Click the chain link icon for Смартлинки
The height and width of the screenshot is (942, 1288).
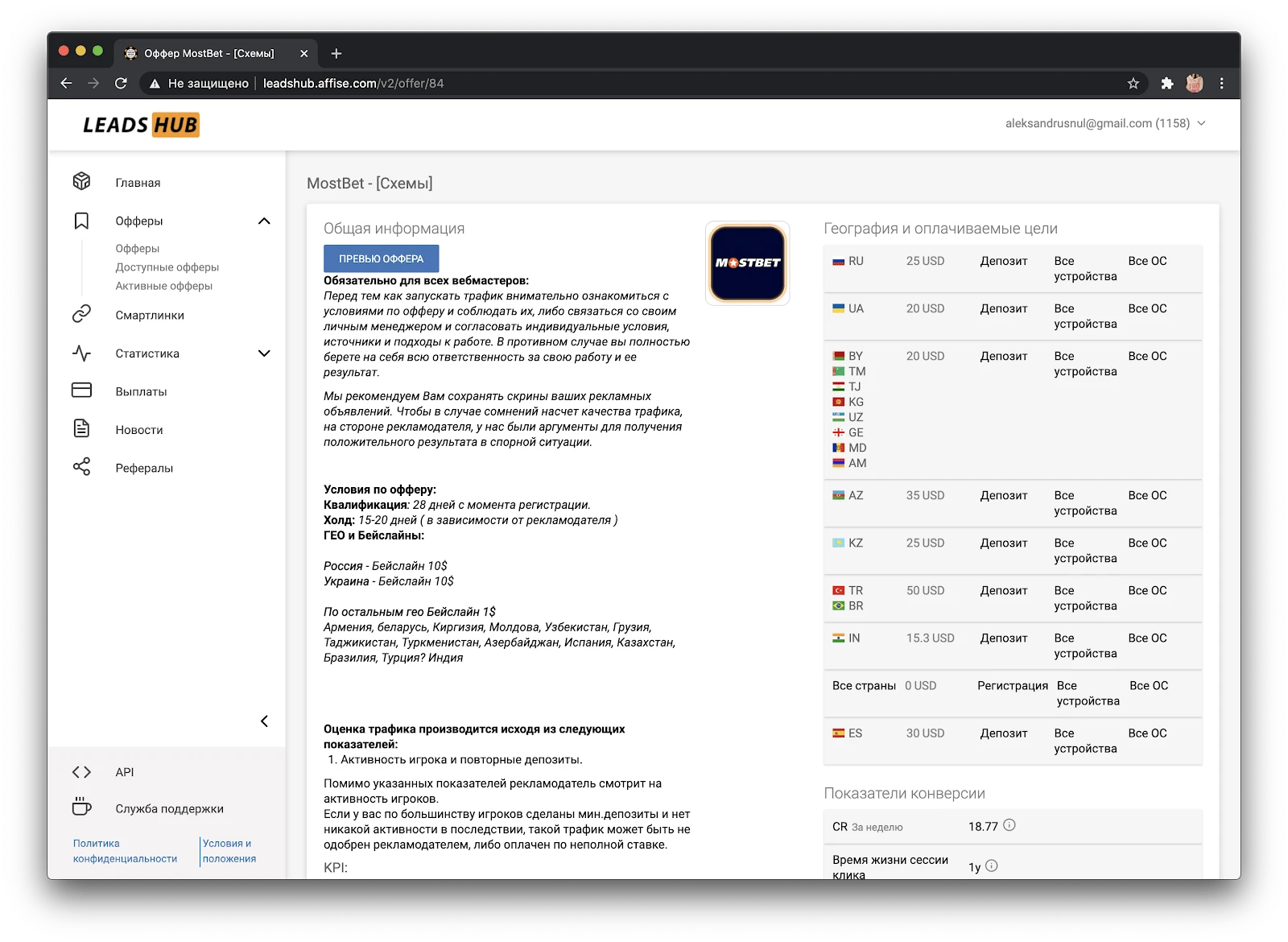(x=81, y=314)
